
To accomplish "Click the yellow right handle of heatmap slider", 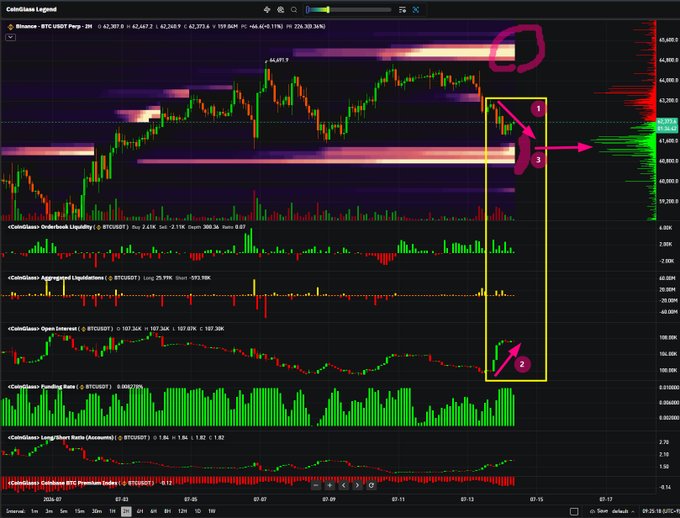I will click(328, 10).
